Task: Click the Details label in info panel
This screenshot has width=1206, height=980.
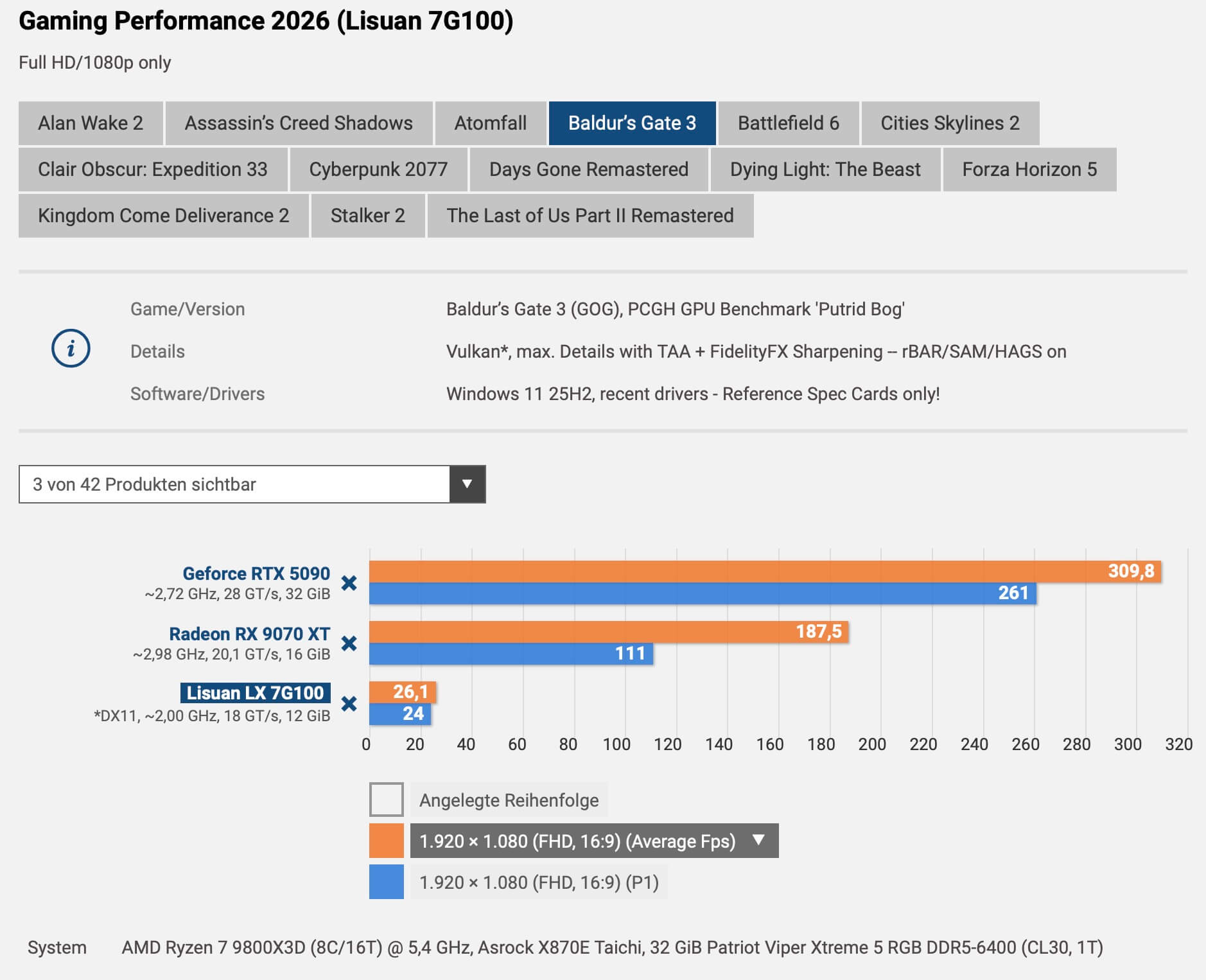Action: click(157, 352)
